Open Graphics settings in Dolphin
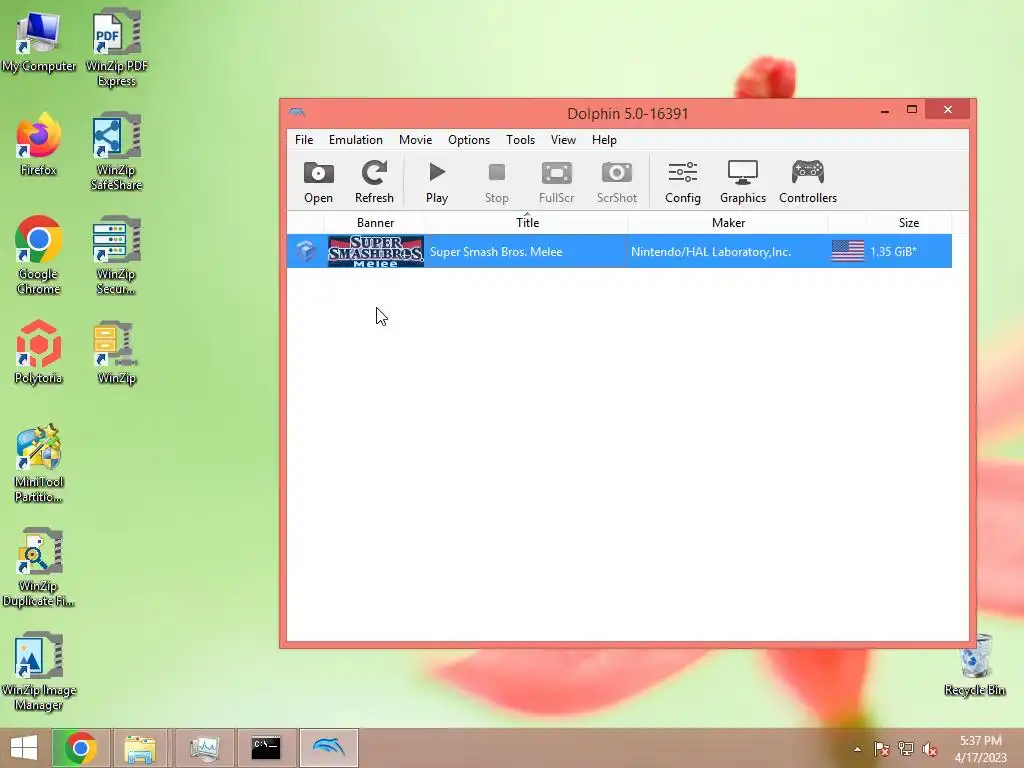The width and height of the screenshot is (1024, 768). [743, 182]
